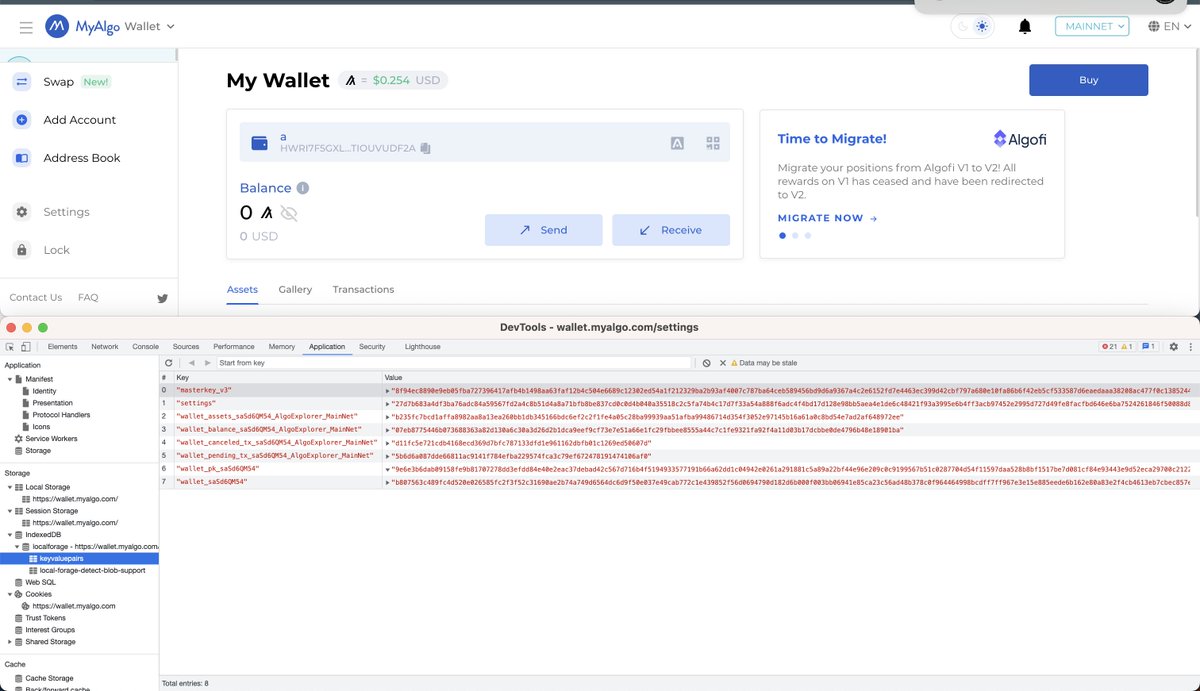The width and height of the screenshot is (1200, 691).
Task: Open the MAINNET network dropdown
Action: (x=1092, y=26)
